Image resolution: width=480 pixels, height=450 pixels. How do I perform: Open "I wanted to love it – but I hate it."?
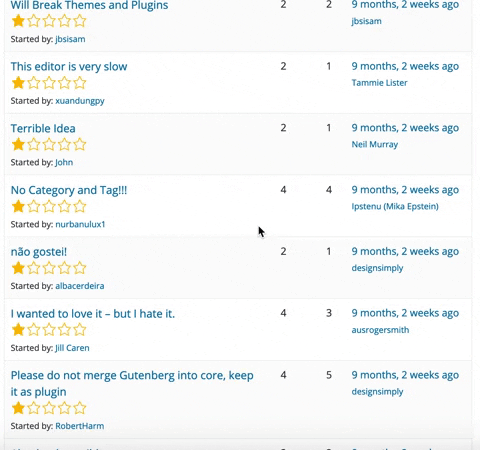point(93,314)
